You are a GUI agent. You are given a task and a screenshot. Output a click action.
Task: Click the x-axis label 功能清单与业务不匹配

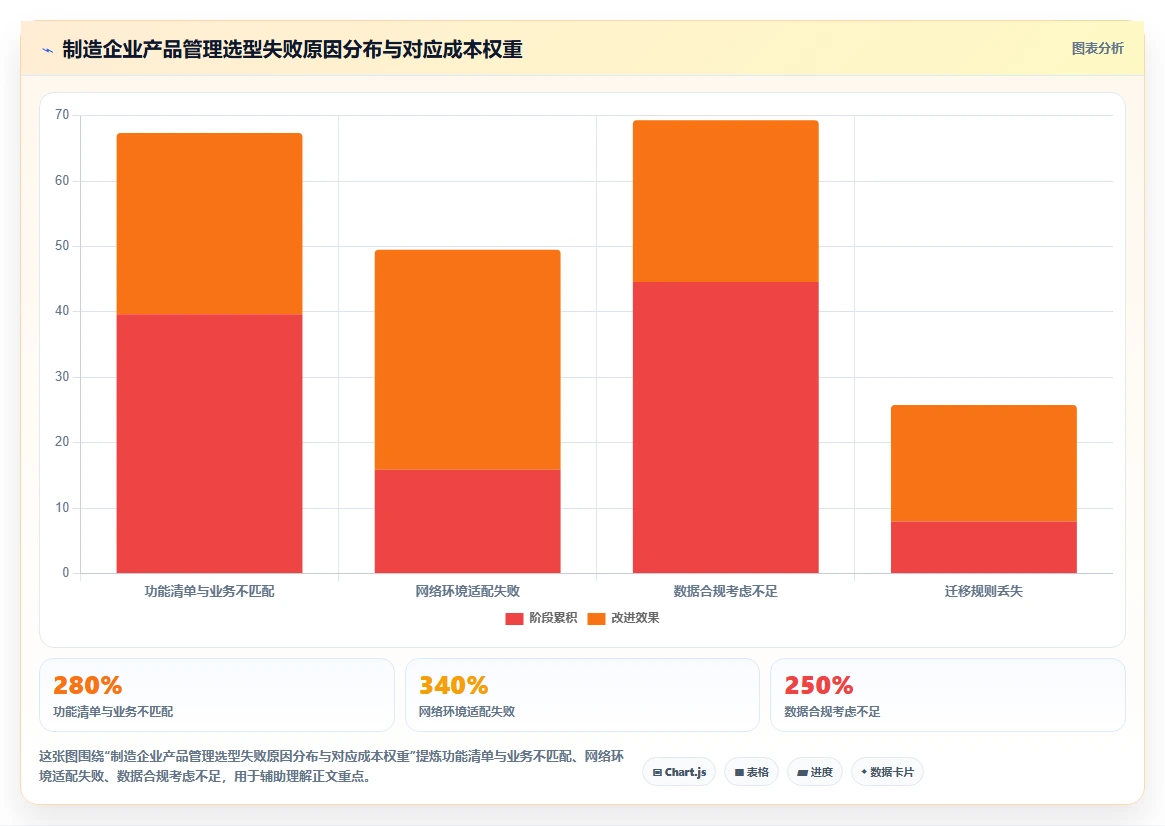pos(210,591)
